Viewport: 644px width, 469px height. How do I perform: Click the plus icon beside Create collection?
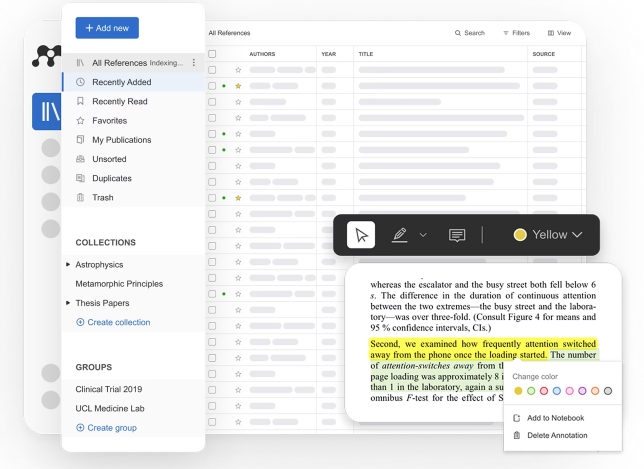click(x=80, y=322)
